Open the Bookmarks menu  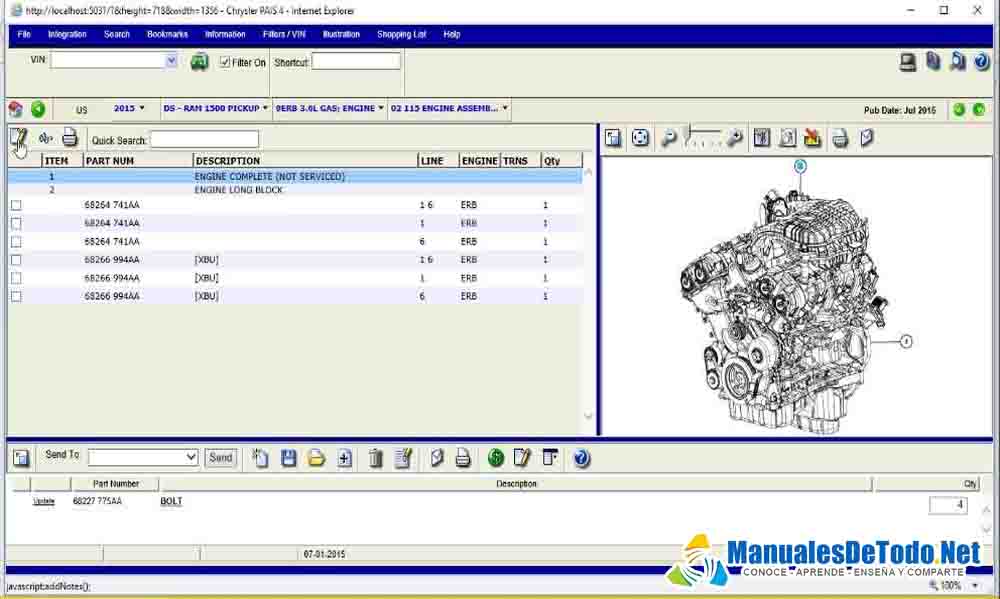pos(167,34)
